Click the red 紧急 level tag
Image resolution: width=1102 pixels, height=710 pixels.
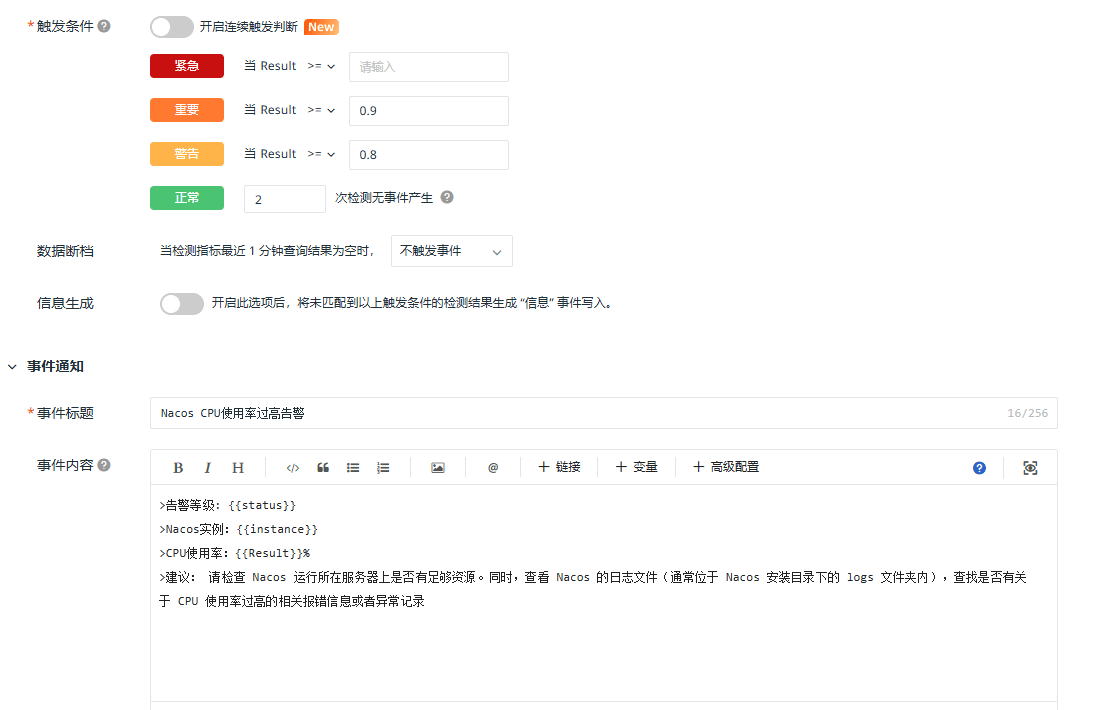point(187,66)
